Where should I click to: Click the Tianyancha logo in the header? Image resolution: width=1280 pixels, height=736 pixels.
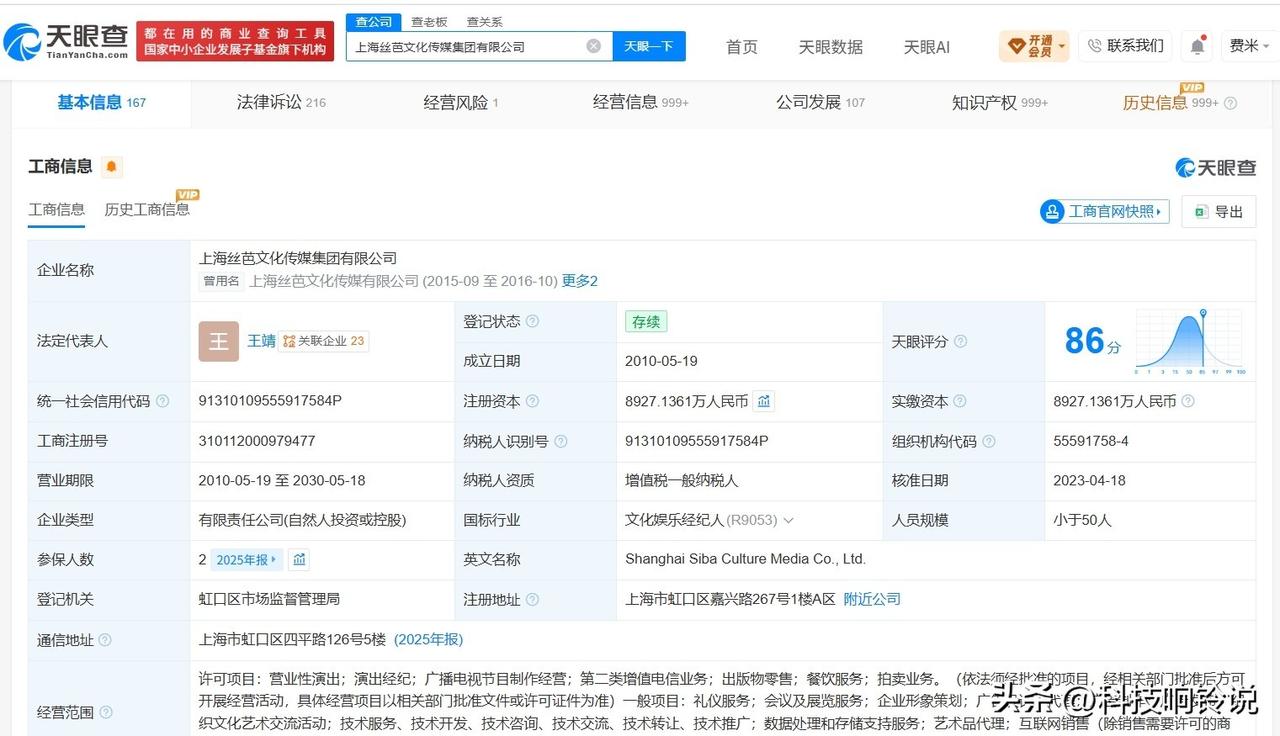(x=66, y=41)
